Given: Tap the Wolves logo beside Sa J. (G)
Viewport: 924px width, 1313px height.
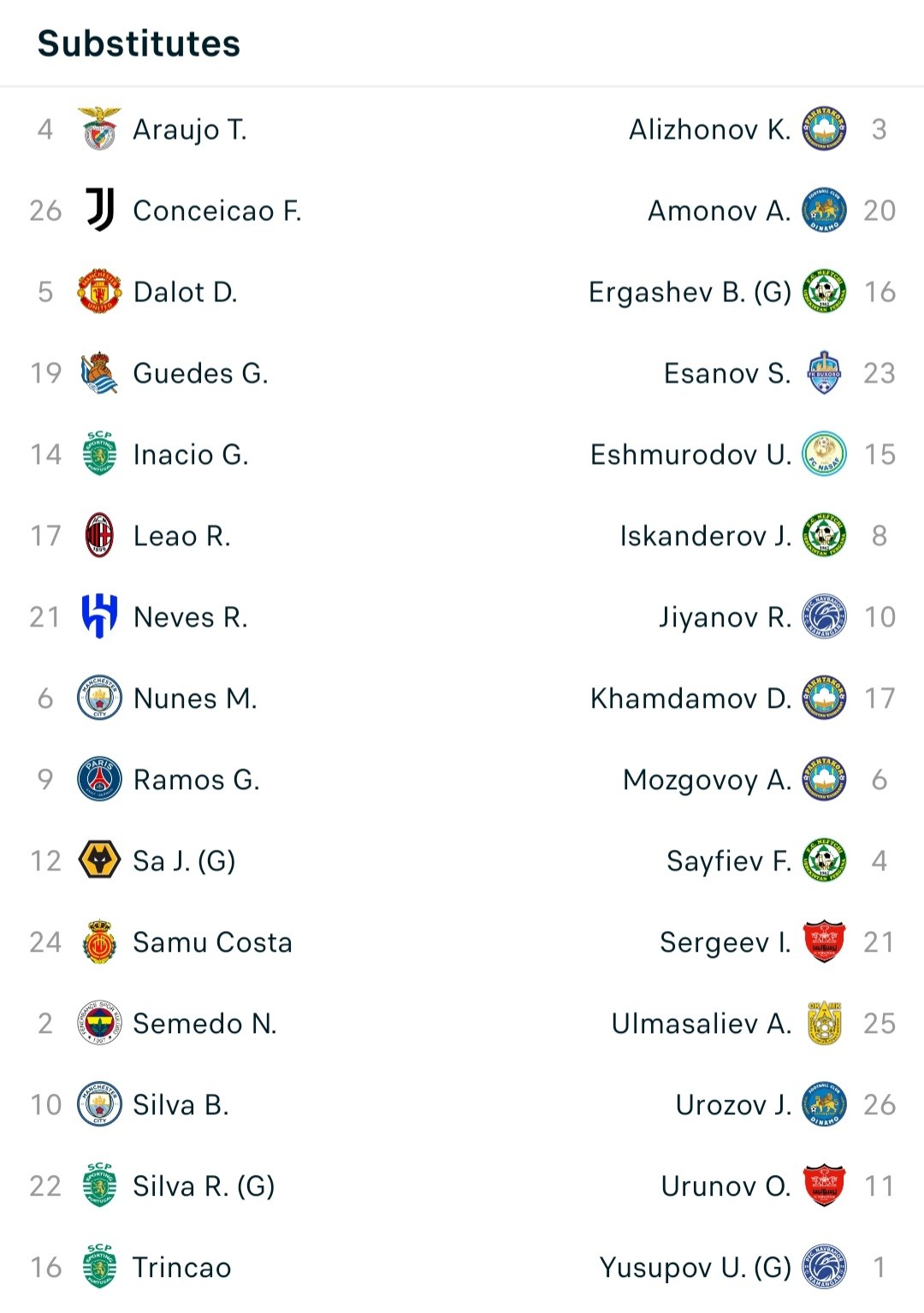Looking at the screenshot, I should point(99,860).
